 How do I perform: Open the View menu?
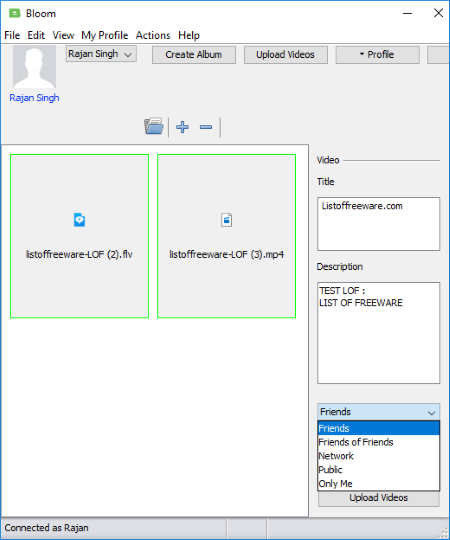pos(63,35)
